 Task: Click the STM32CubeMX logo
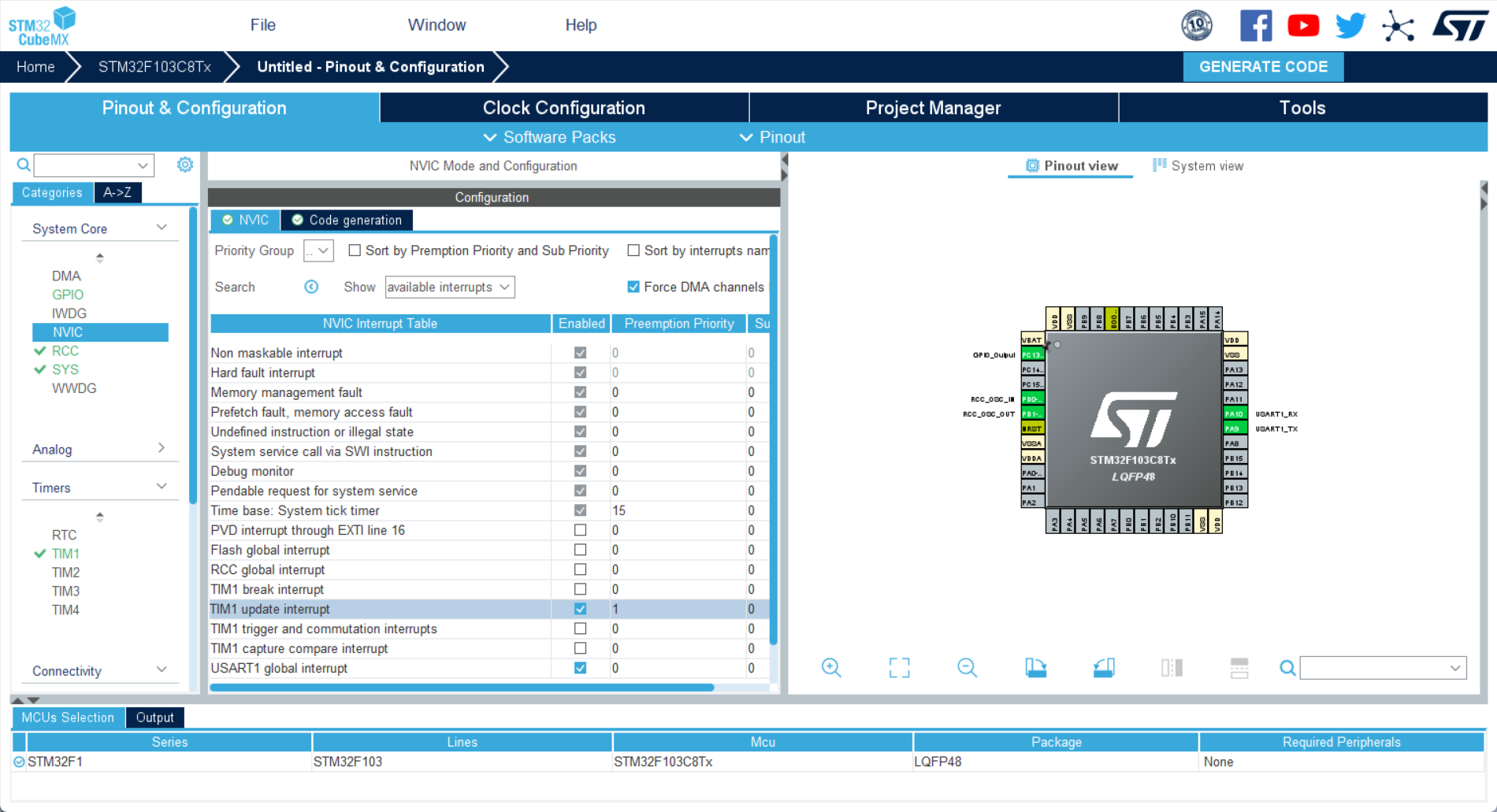[x=43, y=26]
